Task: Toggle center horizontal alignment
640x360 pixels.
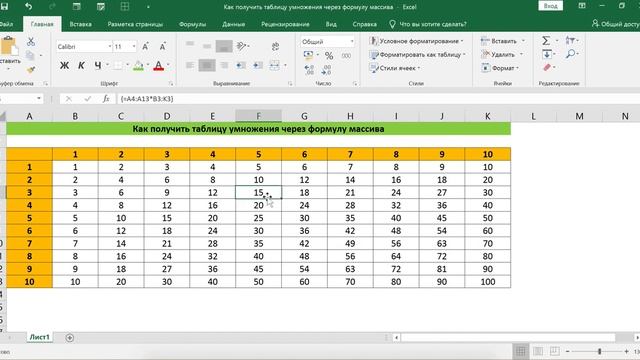Action: [x=207, y=65]
